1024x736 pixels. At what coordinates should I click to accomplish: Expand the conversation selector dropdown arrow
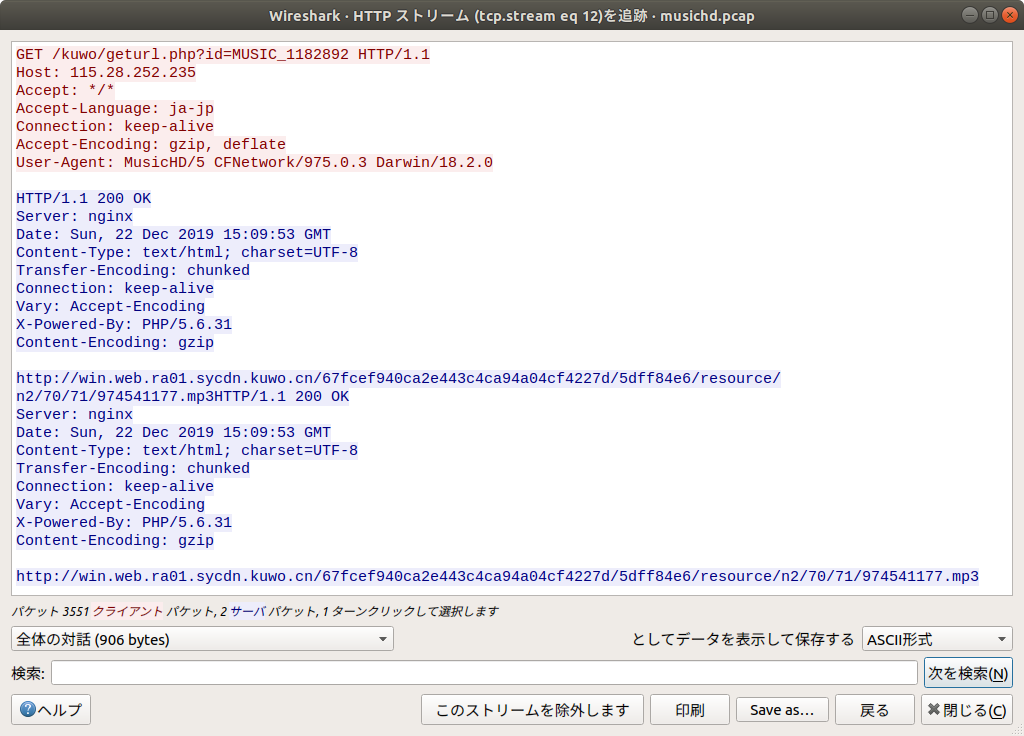click(x=383, y=638)
